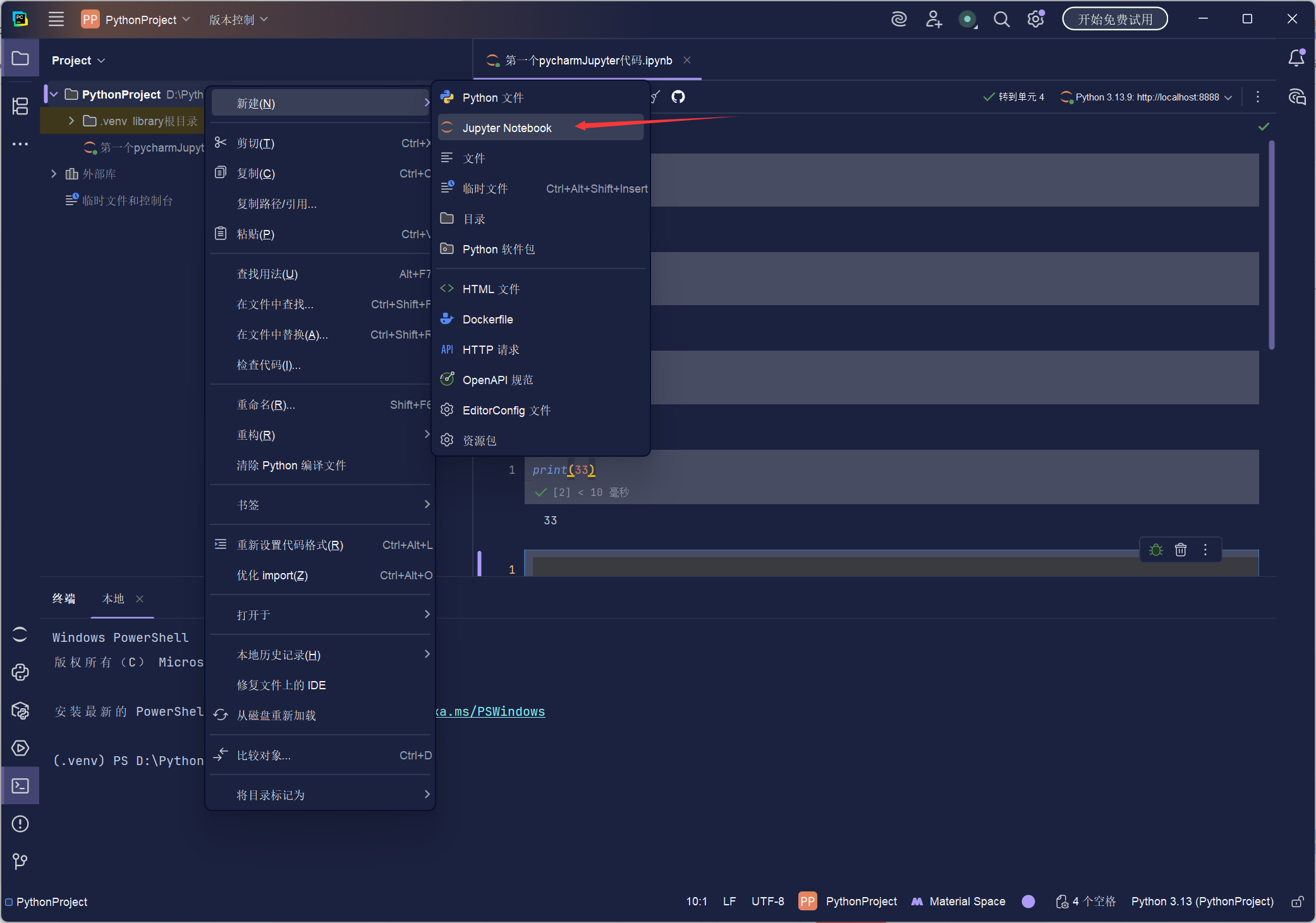Image resolution: width=1316 pixels, height=923 pixels.
Task: Click the Jupyter tool window icon in sidebar
Action: click(x=20, y=634)
